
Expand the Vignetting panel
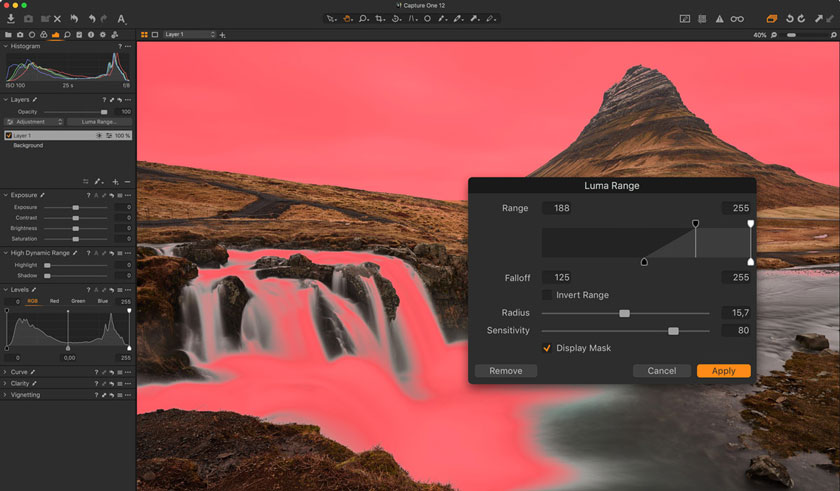25,395
